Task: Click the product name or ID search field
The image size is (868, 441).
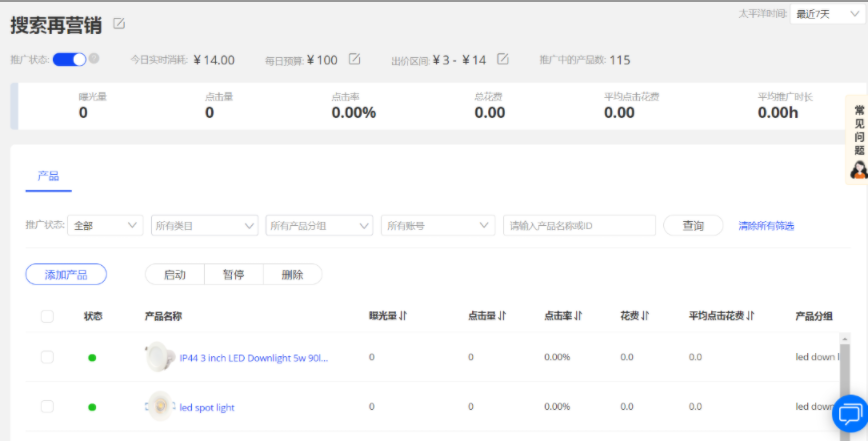Action: click(579, 226)
